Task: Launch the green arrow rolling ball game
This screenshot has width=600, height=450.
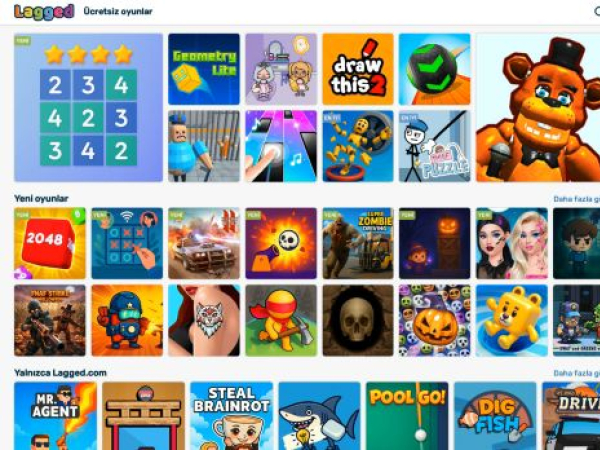Action: [x=435, y=69]
